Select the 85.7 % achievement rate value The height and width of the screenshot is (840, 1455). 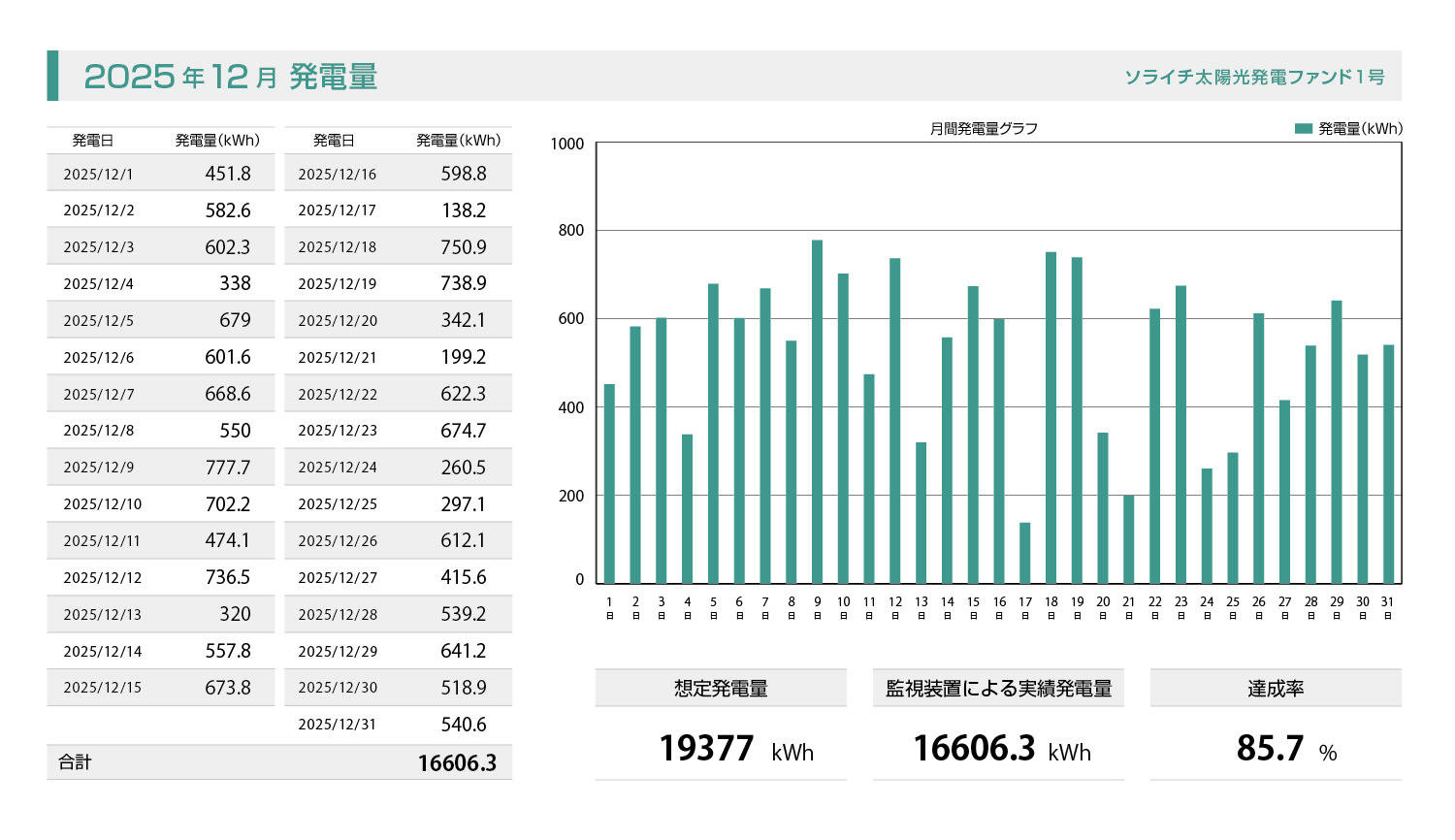point(1285,749)
